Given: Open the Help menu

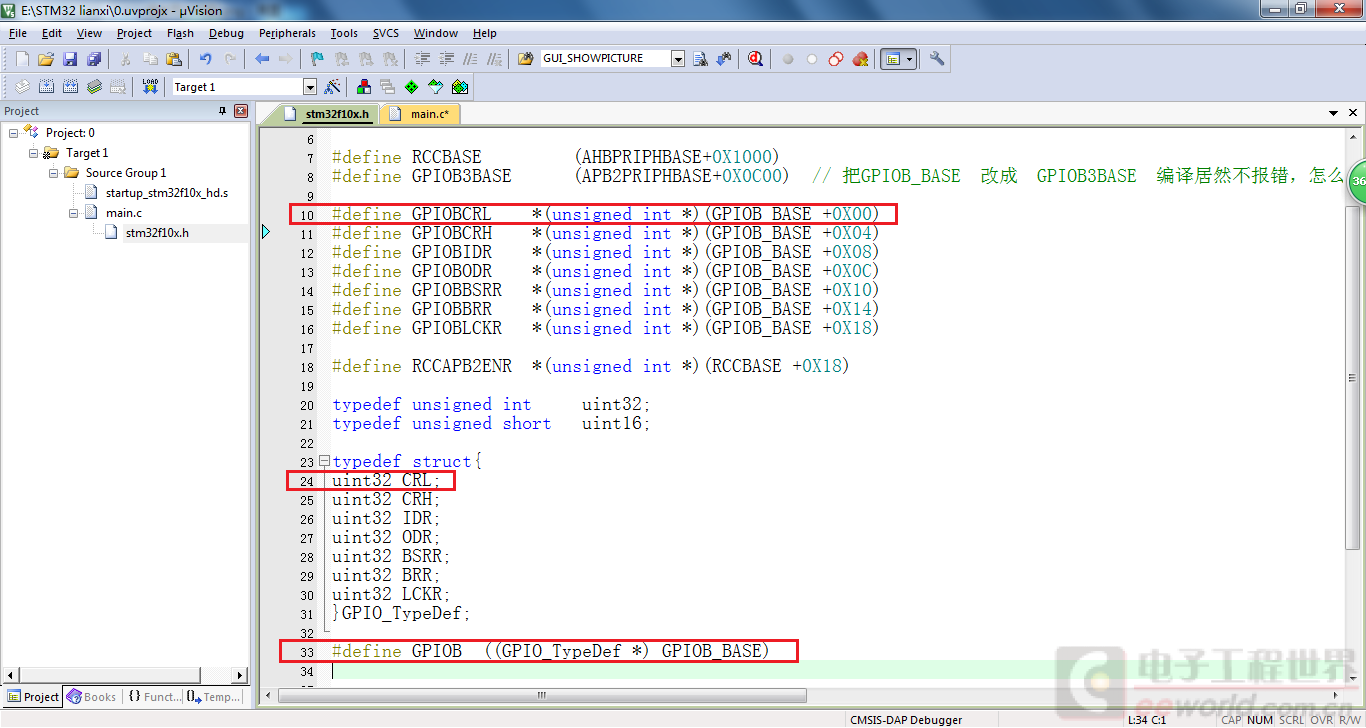Looking at the screenshot, I should 484,33.
